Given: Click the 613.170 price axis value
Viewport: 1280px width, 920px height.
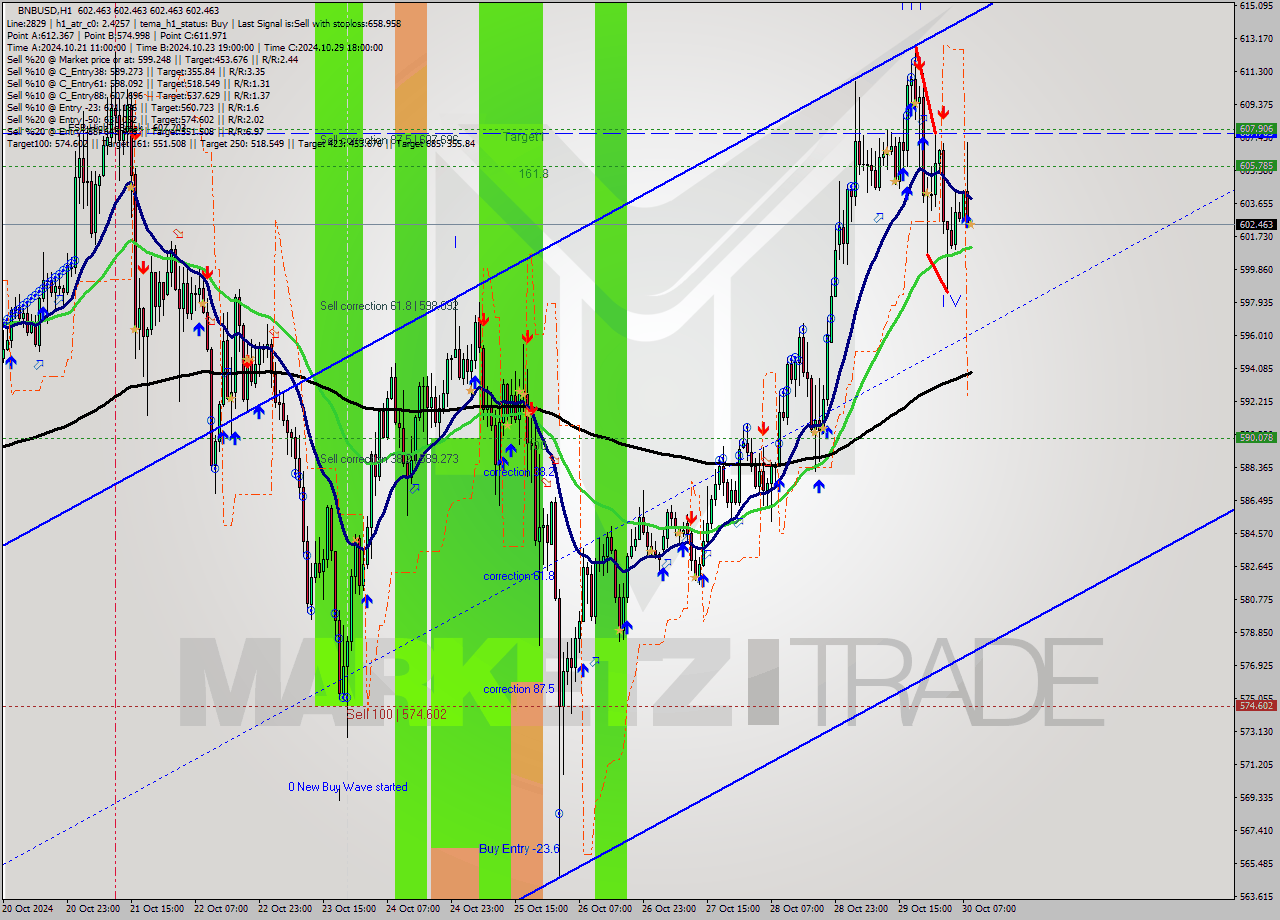Looking at the screenshot, I should click(x=1256, y=39).
